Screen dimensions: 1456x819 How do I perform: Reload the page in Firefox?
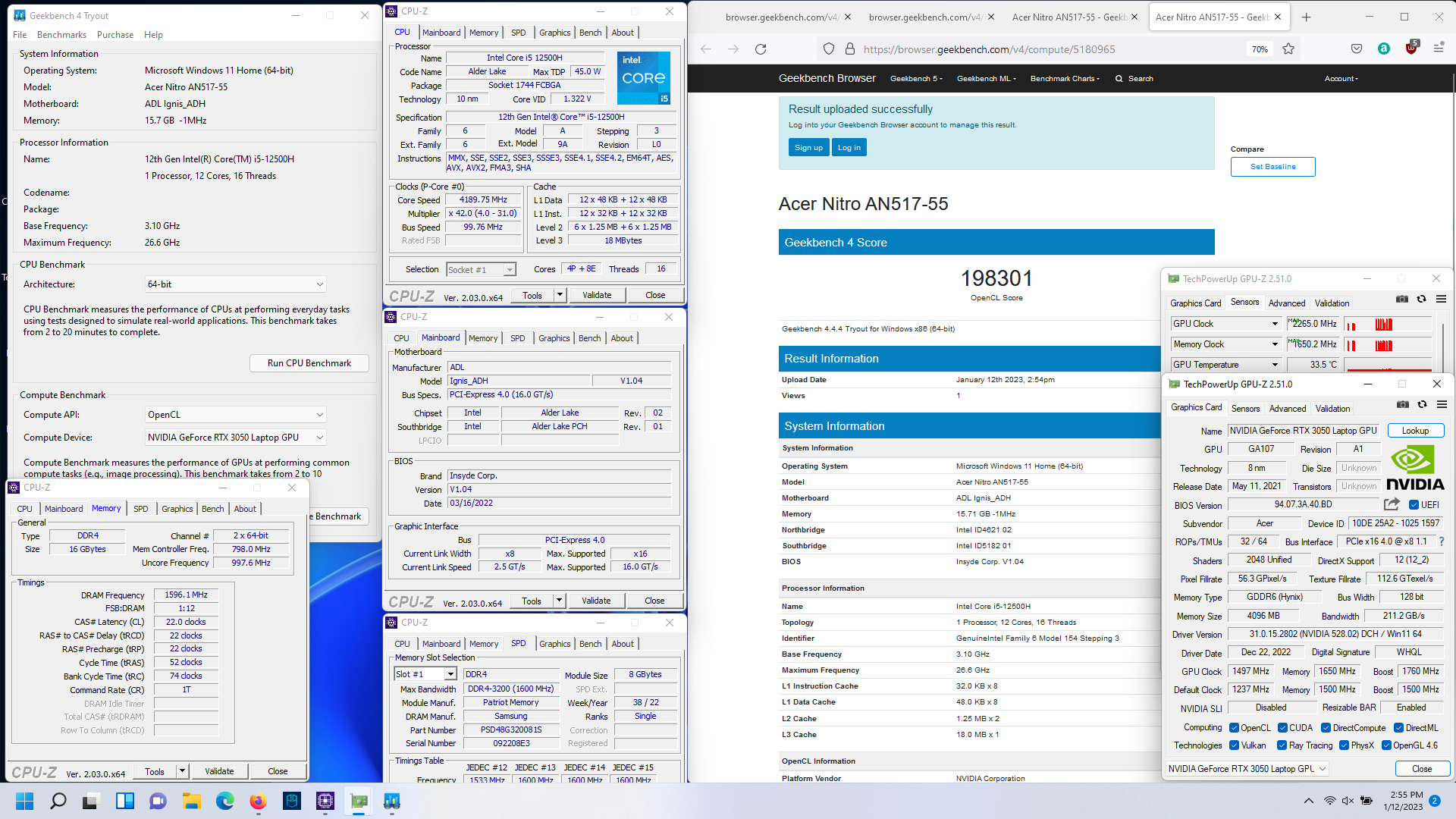(761, 49)
